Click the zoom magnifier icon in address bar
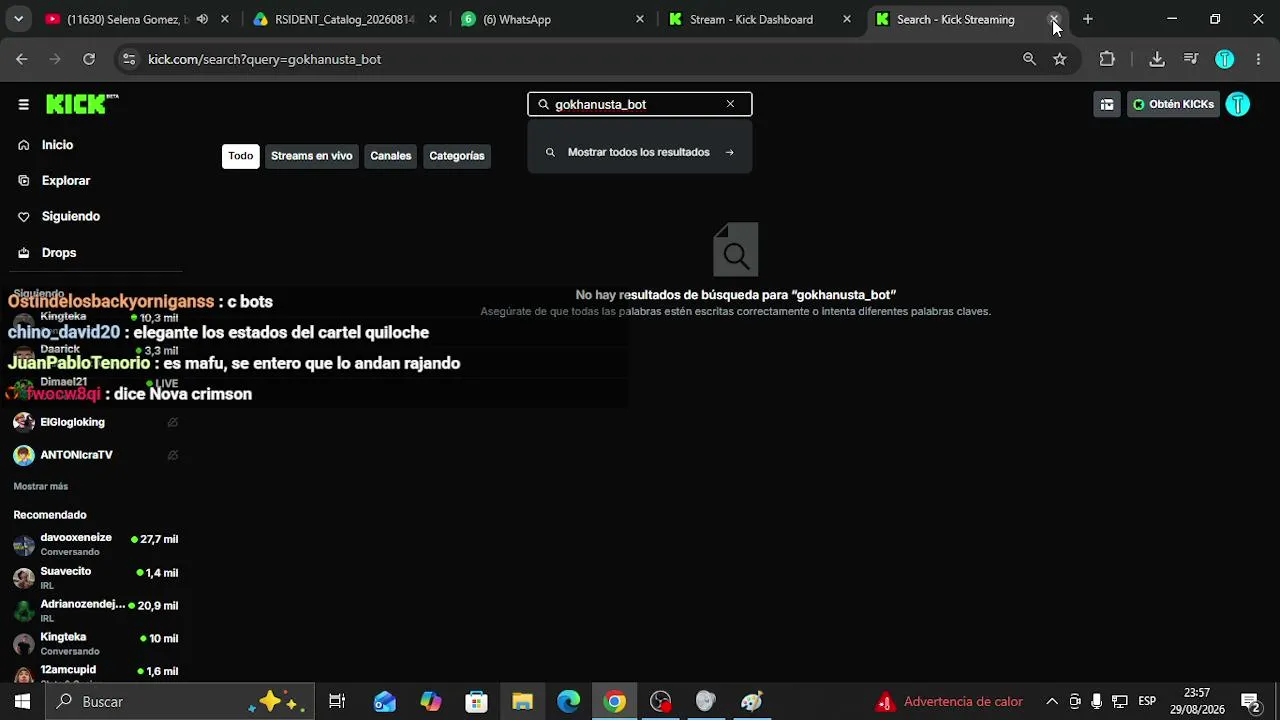This screenshot has height=720, width=1280. pyautogui.click(x=1029, y=59)
